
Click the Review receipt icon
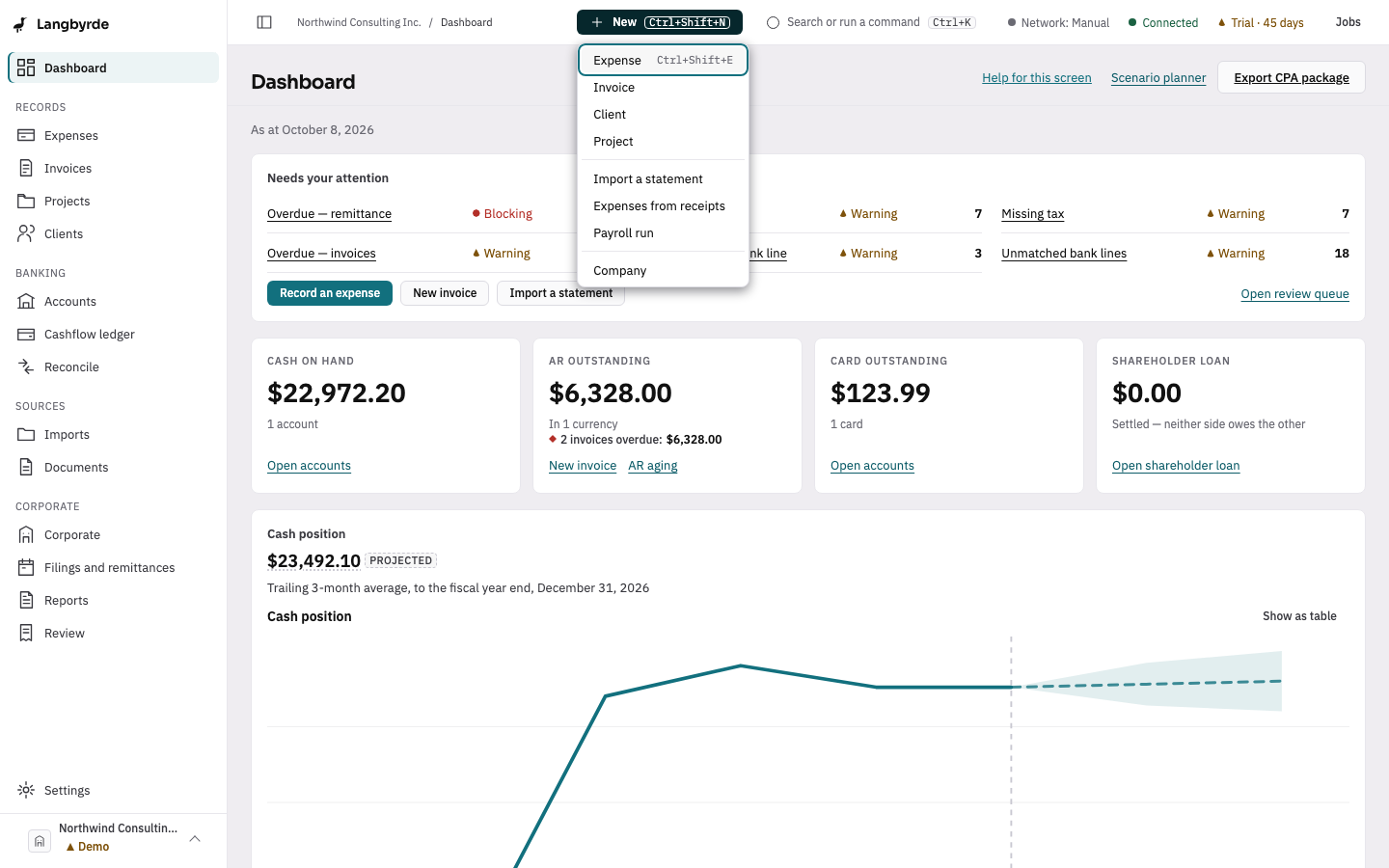26,633
